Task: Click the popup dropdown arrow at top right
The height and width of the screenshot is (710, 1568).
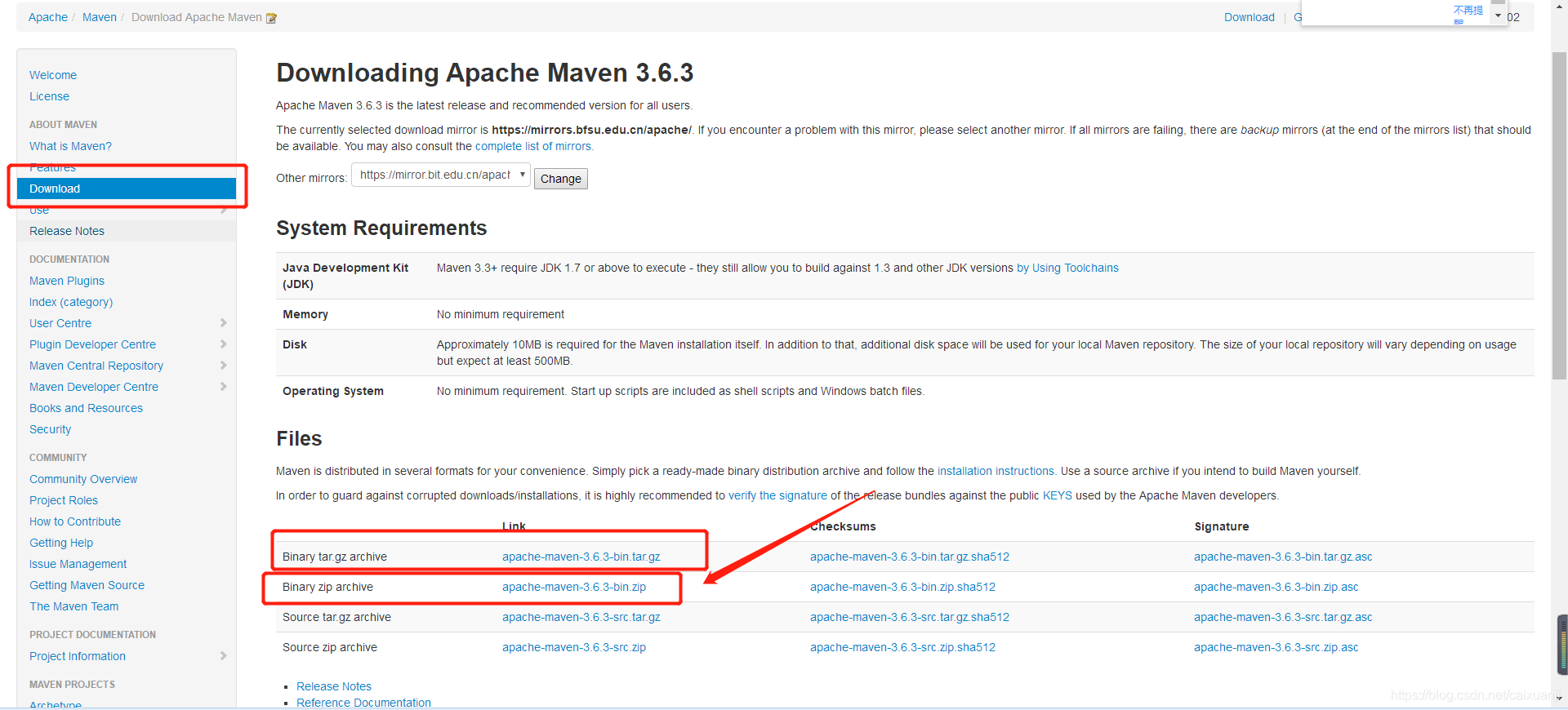Action: (1498, 16)
